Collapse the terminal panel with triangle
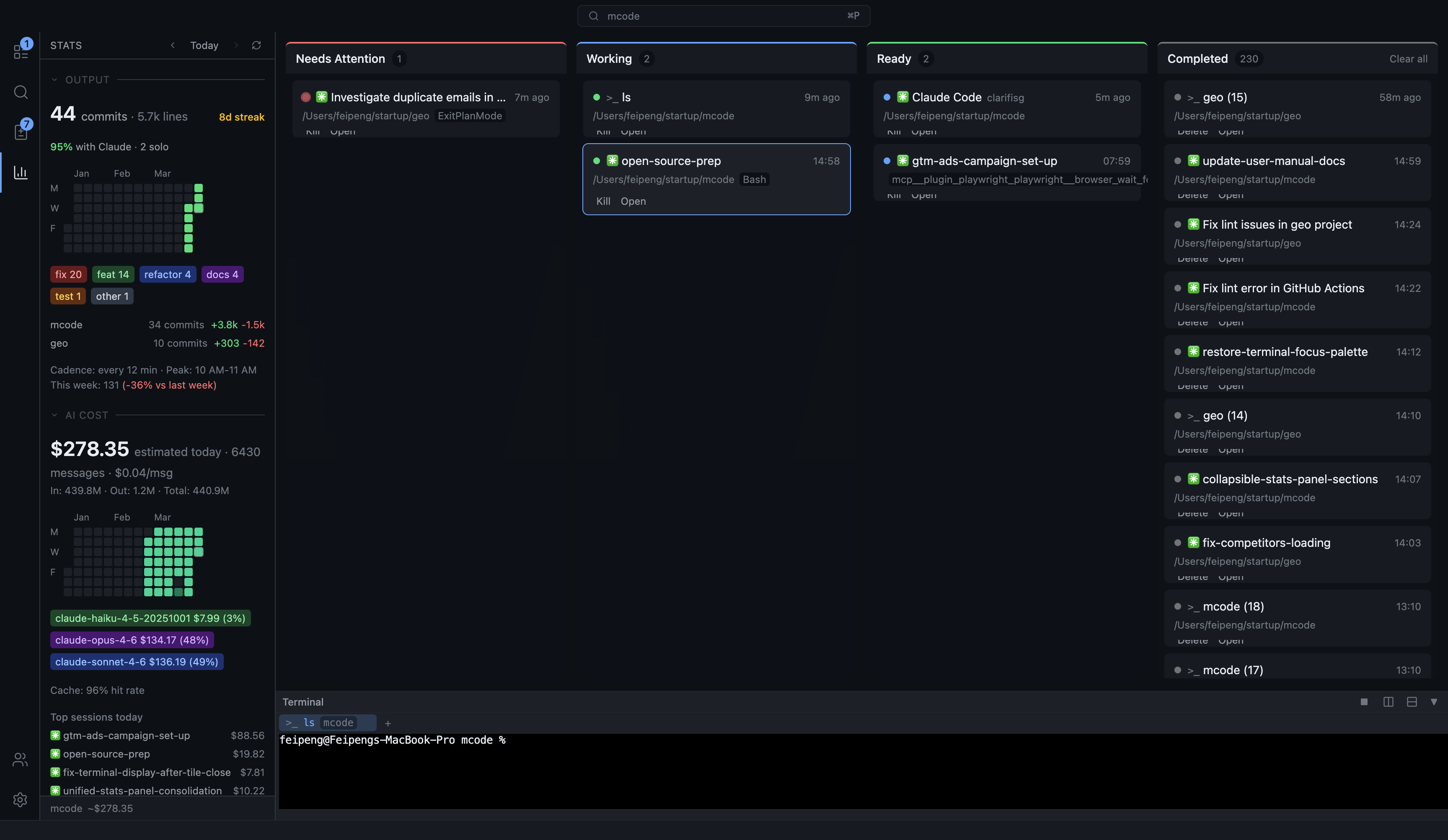The height and width of the screenshot is (840, 1448). click(x=1434, y=702)
